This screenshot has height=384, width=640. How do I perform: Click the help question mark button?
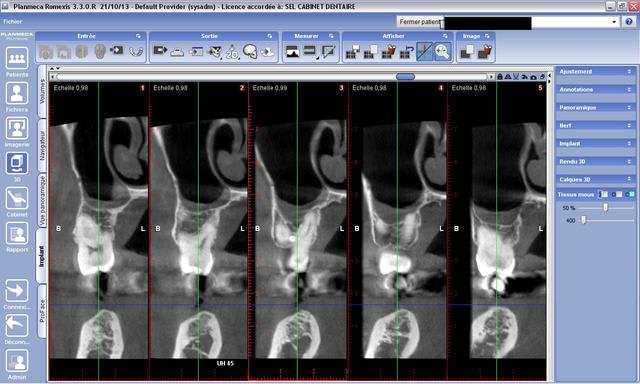[x=629, y=22]
